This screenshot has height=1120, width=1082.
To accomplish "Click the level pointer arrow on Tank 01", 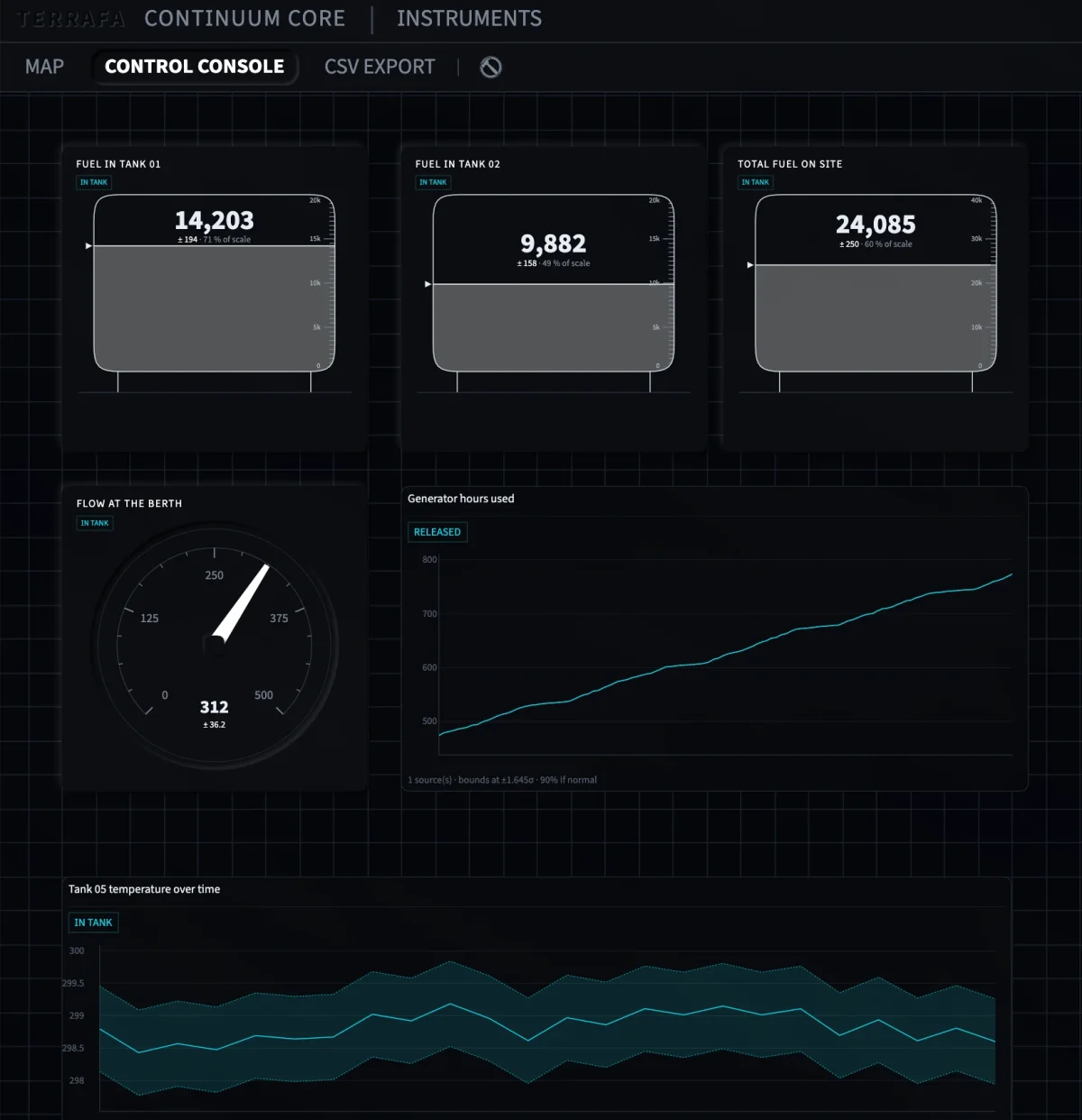I will tap(88, 246).
